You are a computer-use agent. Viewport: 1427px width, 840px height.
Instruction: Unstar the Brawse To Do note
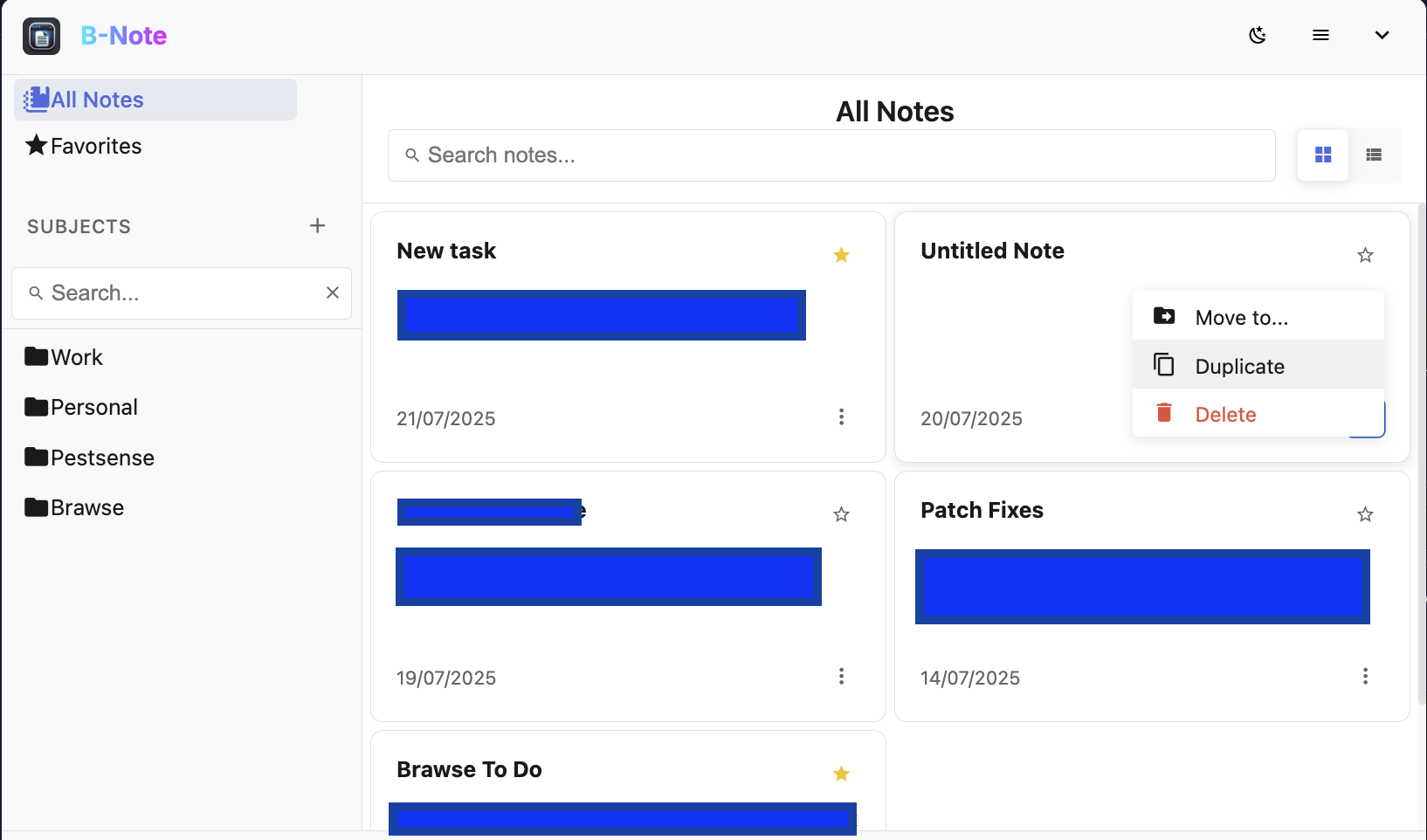pyautogui.click(x=841, y=774)
